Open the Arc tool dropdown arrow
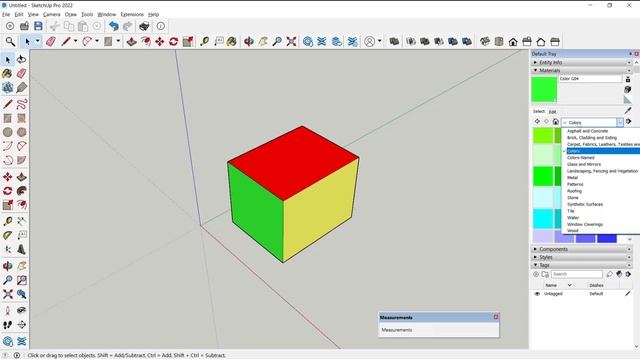 (97, 41)
